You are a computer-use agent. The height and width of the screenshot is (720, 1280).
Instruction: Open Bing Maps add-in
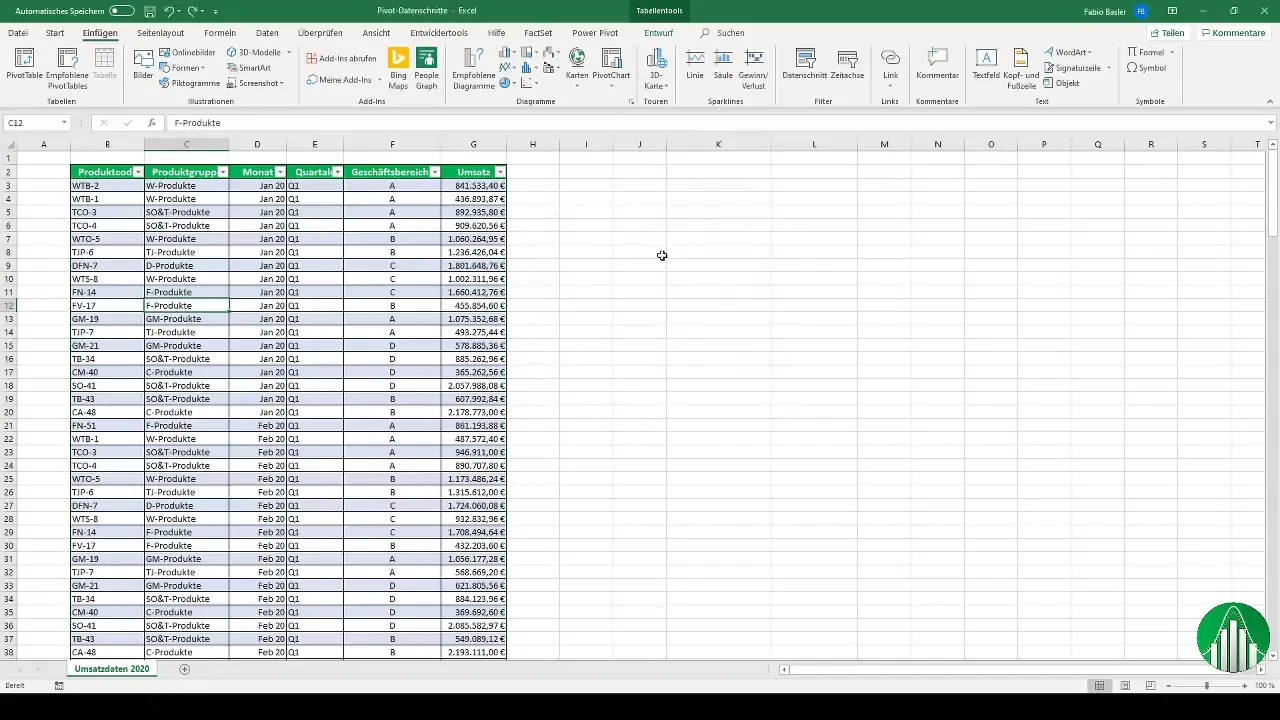398,67
